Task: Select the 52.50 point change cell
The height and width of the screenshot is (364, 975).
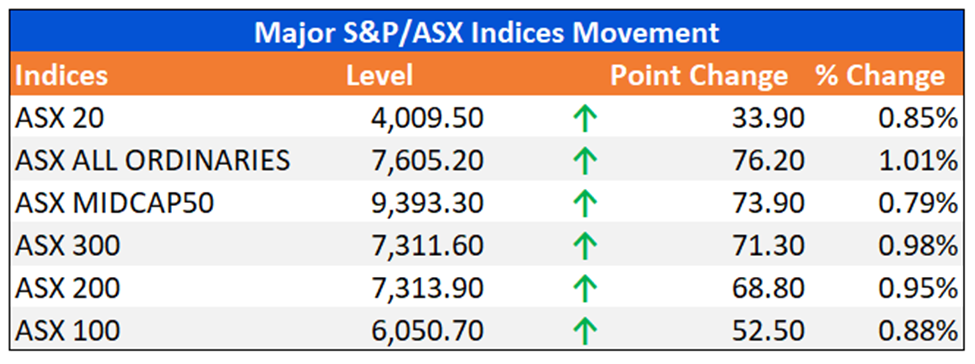Action: tap(768, 331)
